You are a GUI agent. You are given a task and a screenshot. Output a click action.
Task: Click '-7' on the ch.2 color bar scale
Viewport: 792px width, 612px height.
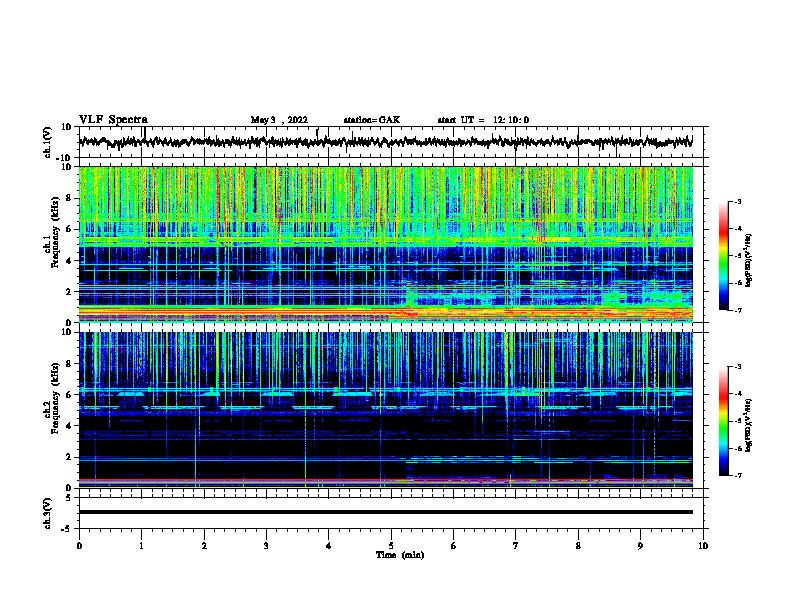pos(737,475)
